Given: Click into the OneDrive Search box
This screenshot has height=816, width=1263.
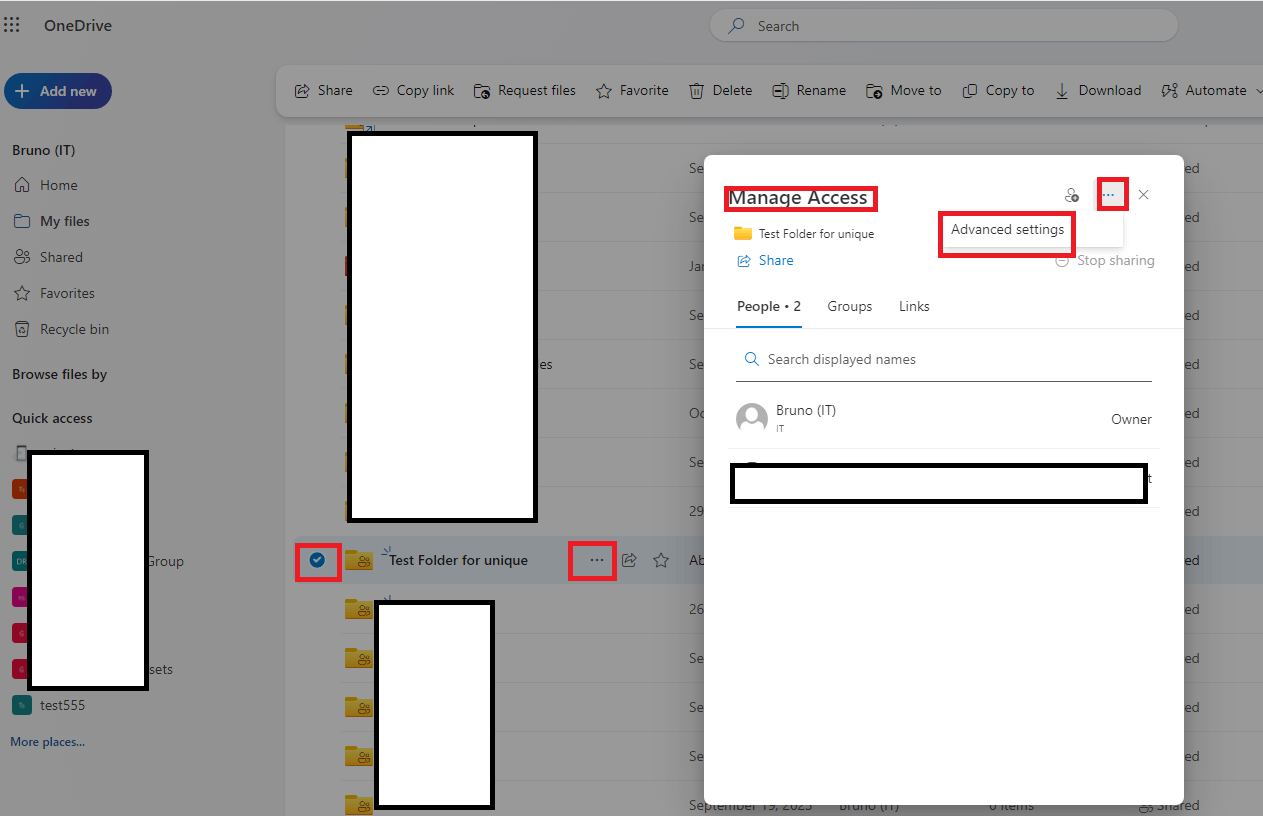Looking at the screenshot, I should click(x=943, y=26).
